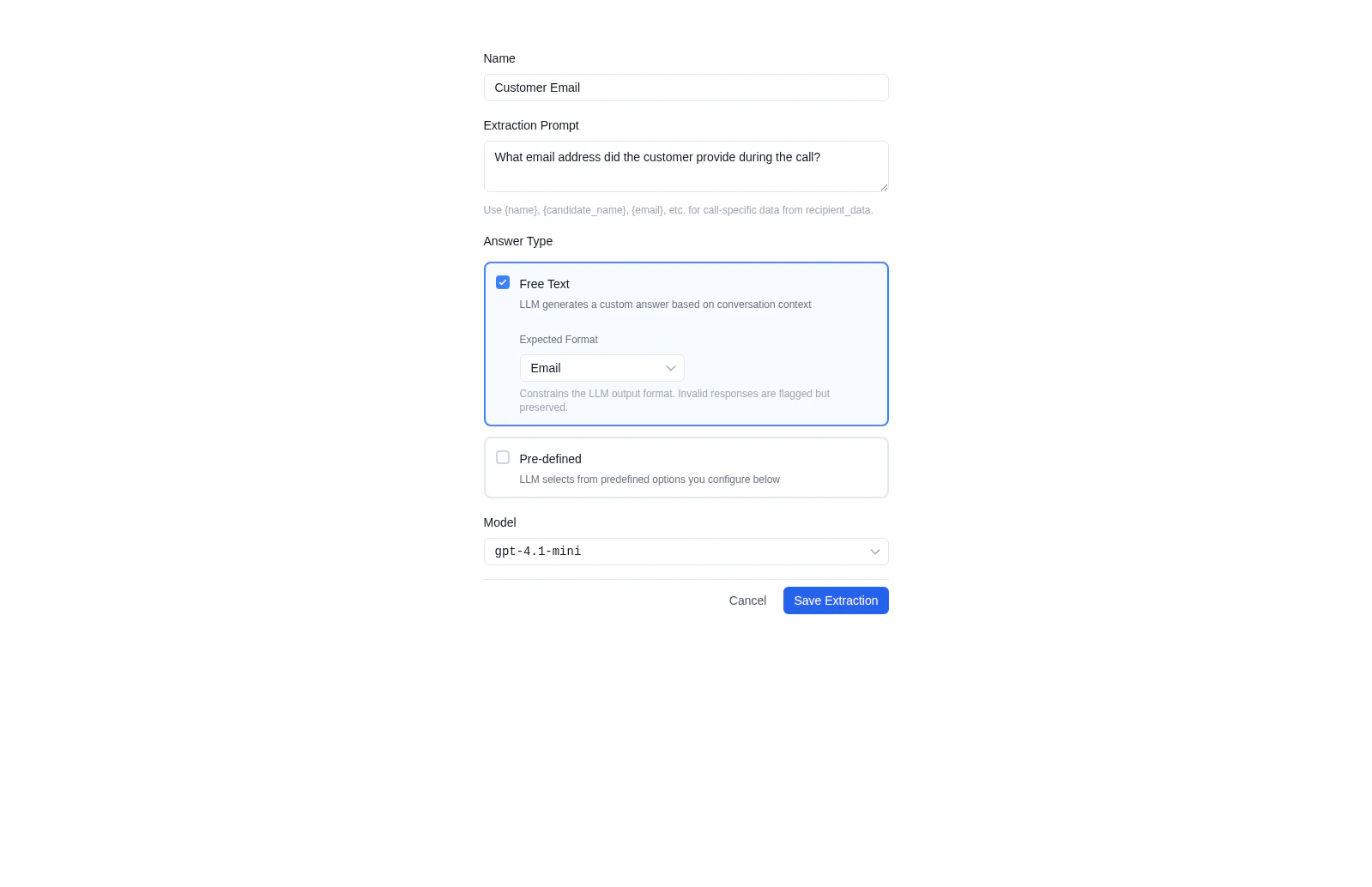Viewport: 1372px width, 887px height.
Task: Open the Expected Format dropdown showing Email
Action: [601, 368]
